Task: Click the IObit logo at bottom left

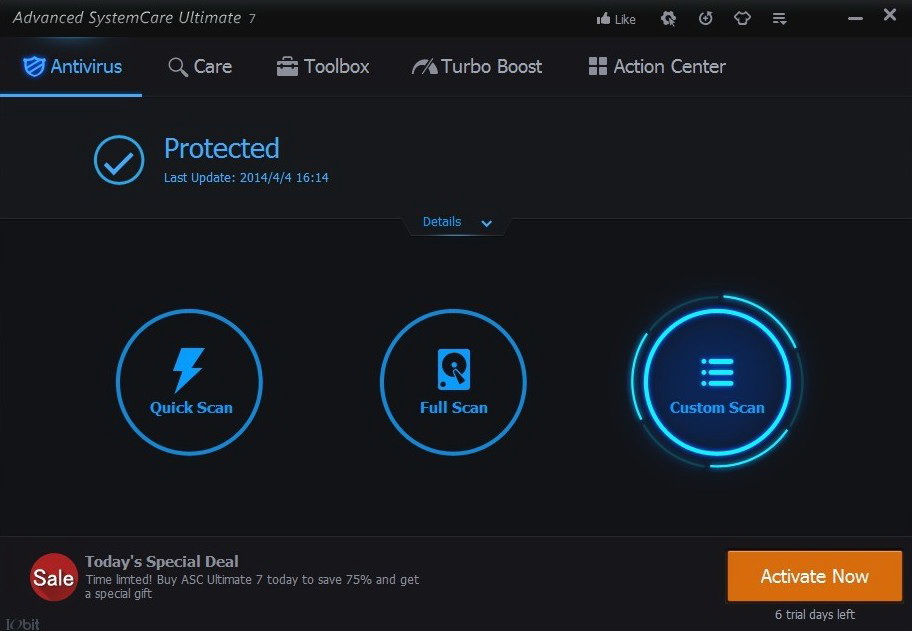Action: coord(22,624)
